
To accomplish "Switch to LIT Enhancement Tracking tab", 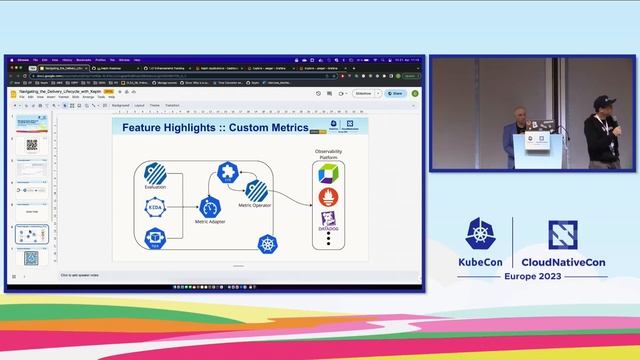I will coord(168,68).
